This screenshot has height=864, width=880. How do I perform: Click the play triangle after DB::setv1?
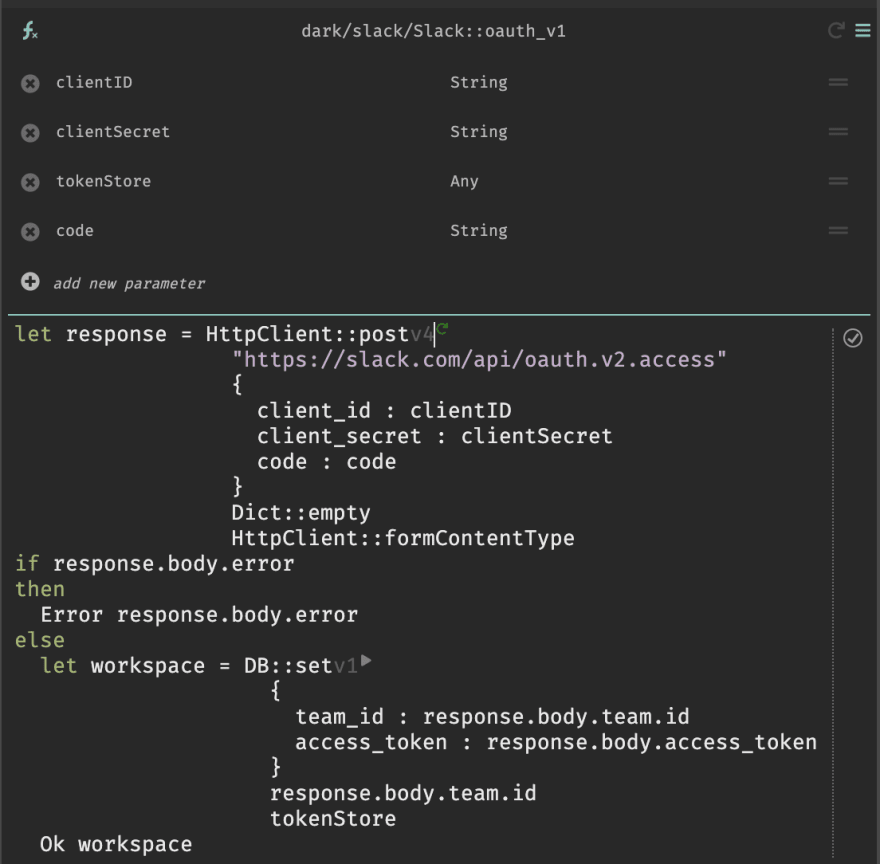(366, 660)
